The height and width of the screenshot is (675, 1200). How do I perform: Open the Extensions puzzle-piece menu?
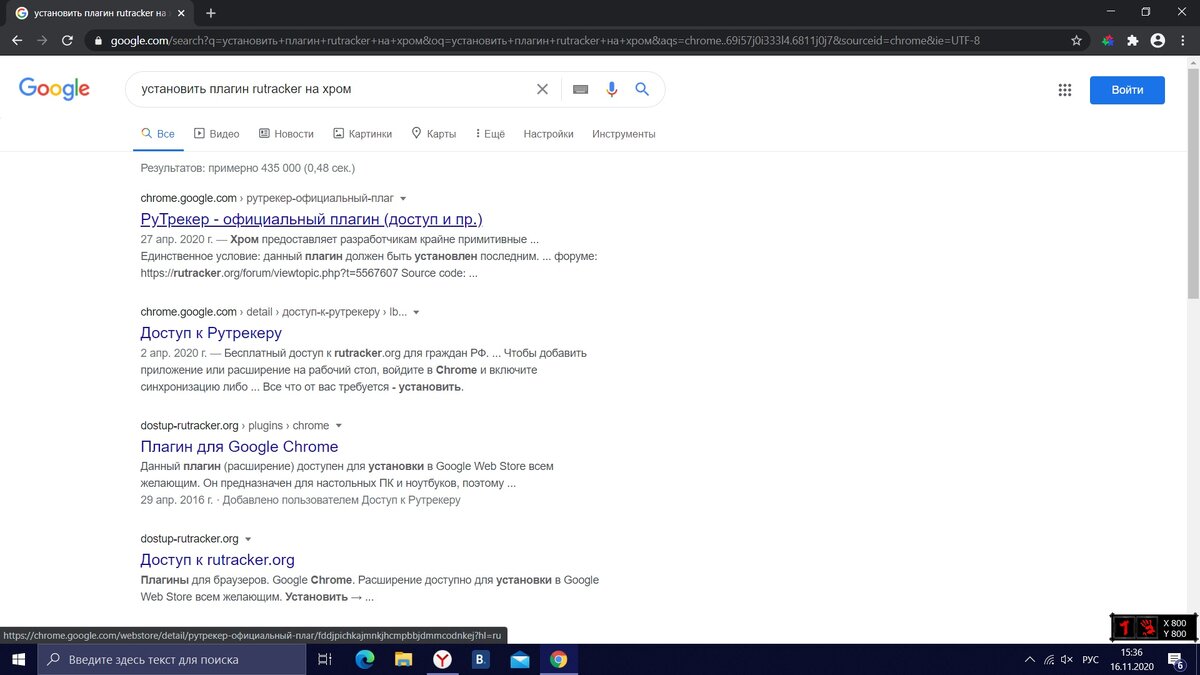(1132, 41)
